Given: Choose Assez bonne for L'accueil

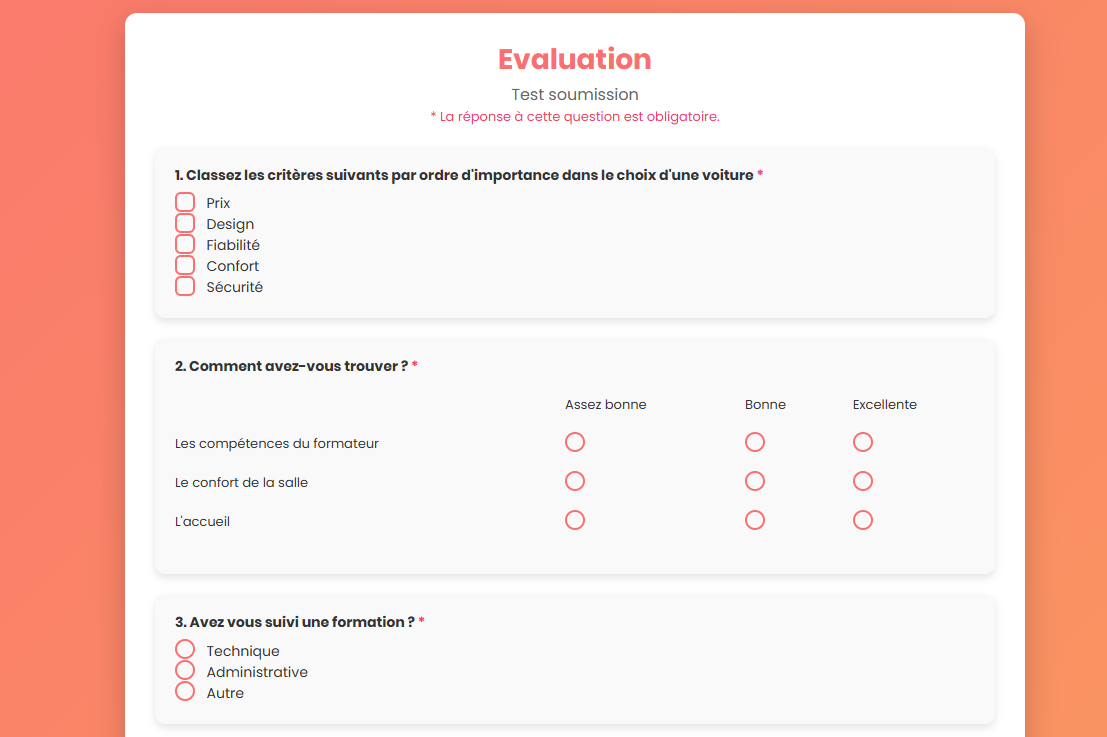Looking at the screenshot, I should pos(575,520).
